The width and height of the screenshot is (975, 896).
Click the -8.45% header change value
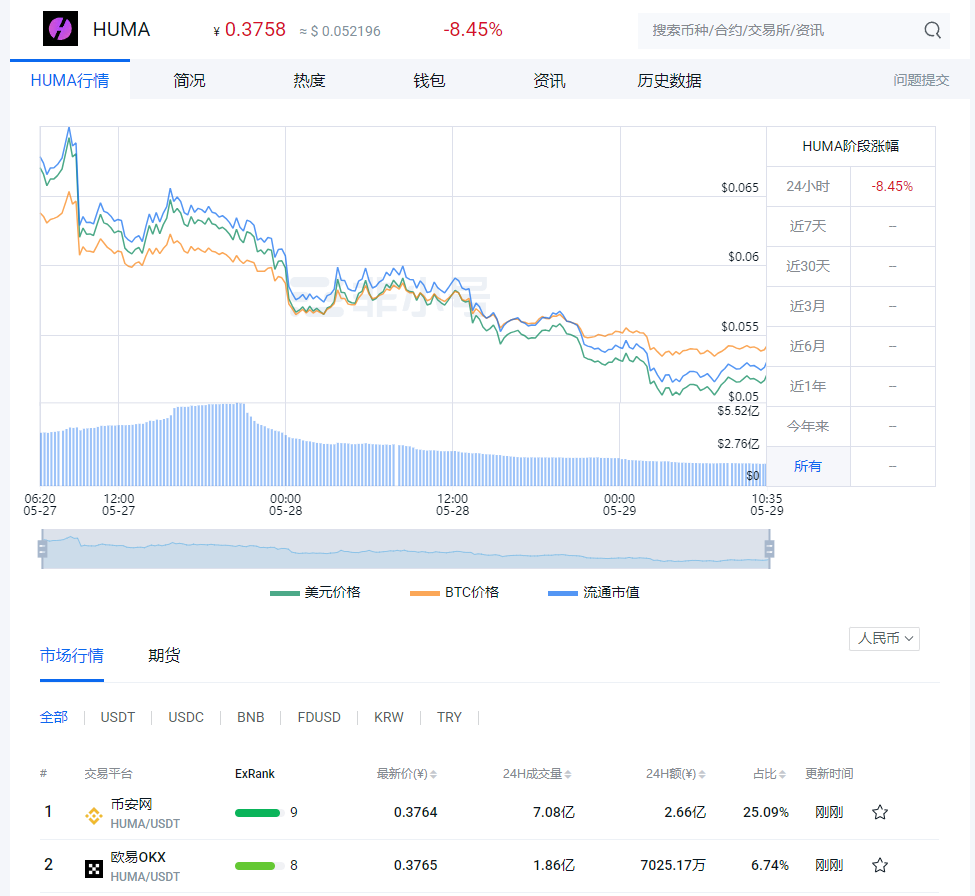[473, 29]
